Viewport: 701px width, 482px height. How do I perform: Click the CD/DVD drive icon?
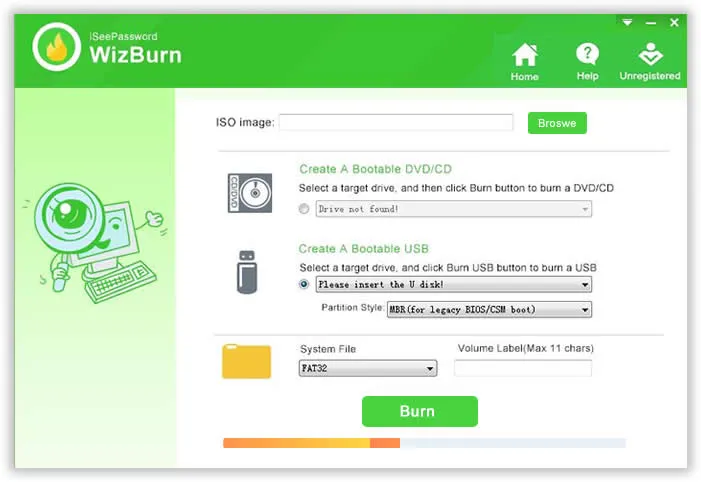(x=248, y=192)
